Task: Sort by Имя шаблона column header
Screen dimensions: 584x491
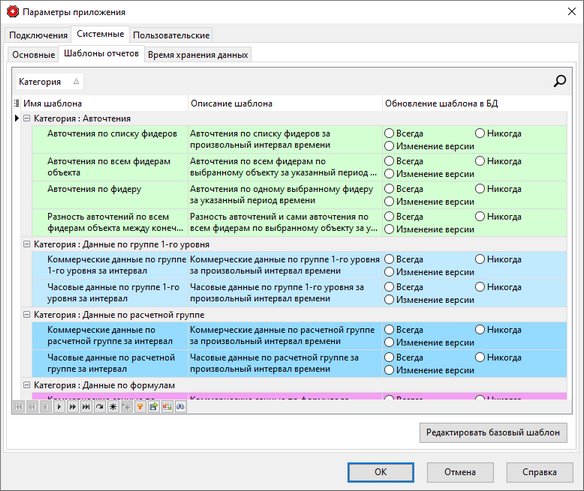Action: pos(104,103)
